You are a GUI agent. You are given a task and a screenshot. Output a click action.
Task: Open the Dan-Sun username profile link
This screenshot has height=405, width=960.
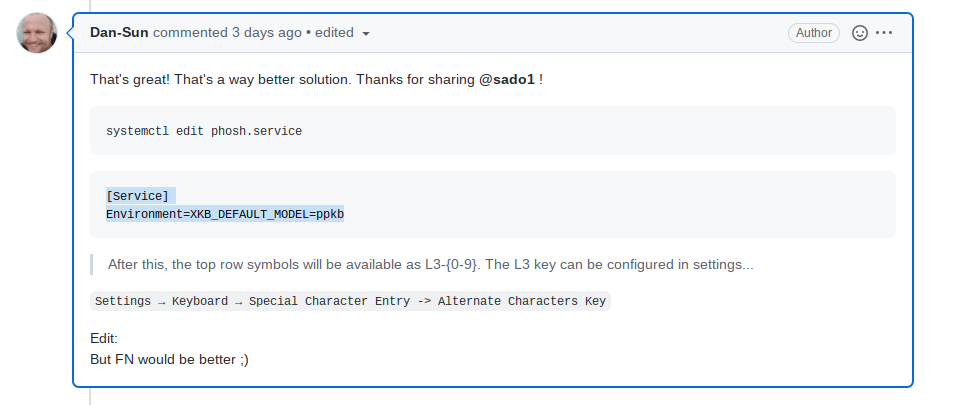coord(119,32)
